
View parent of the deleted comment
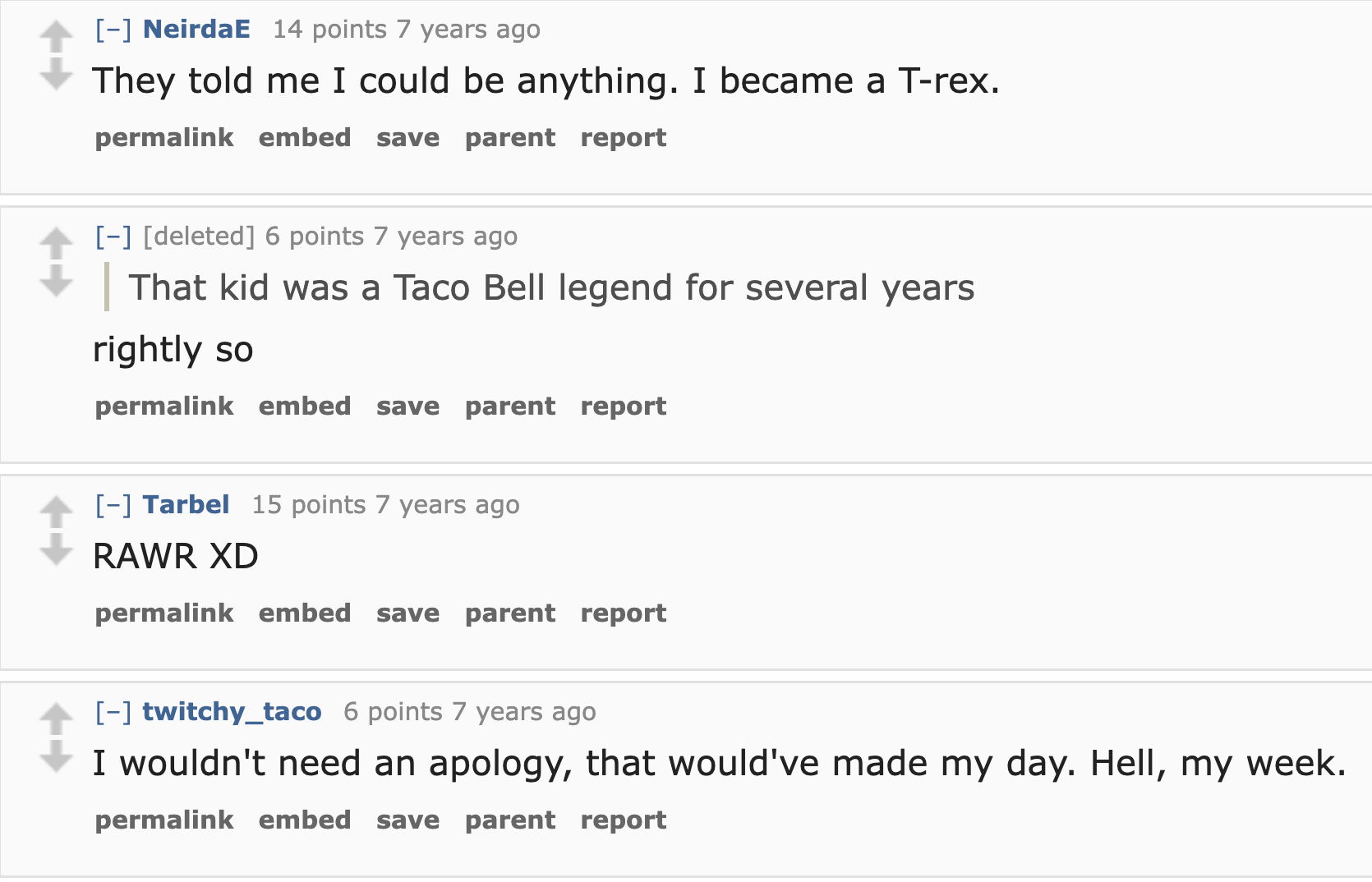(x=509, y=406)
